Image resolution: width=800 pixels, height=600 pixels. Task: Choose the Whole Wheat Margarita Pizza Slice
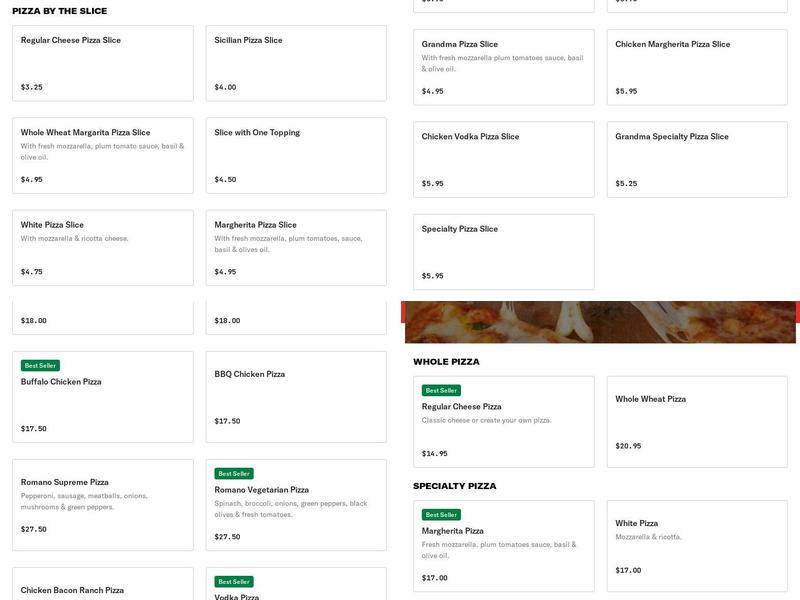(100, 155)
